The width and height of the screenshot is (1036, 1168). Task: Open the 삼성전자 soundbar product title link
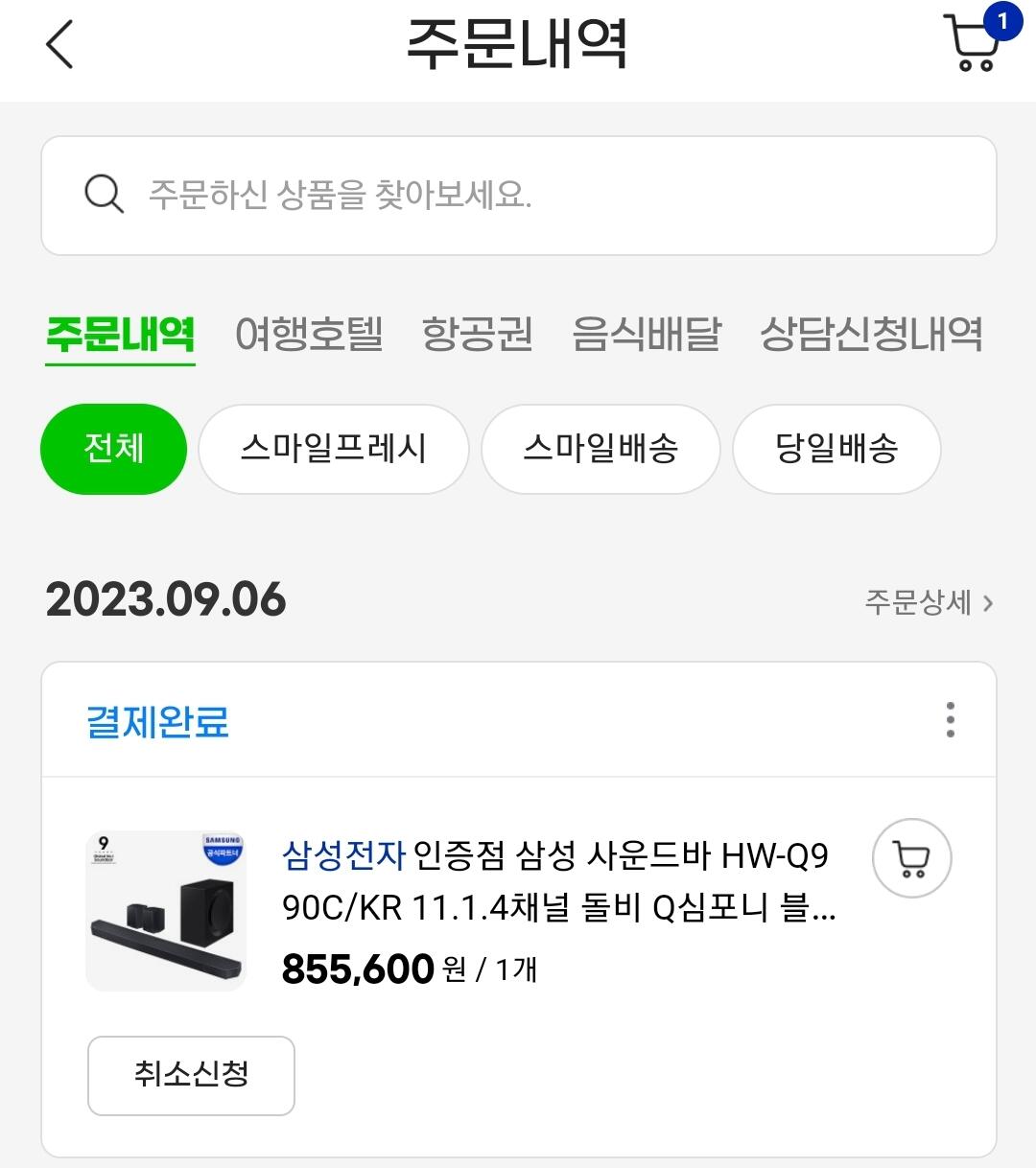[556, 880]
